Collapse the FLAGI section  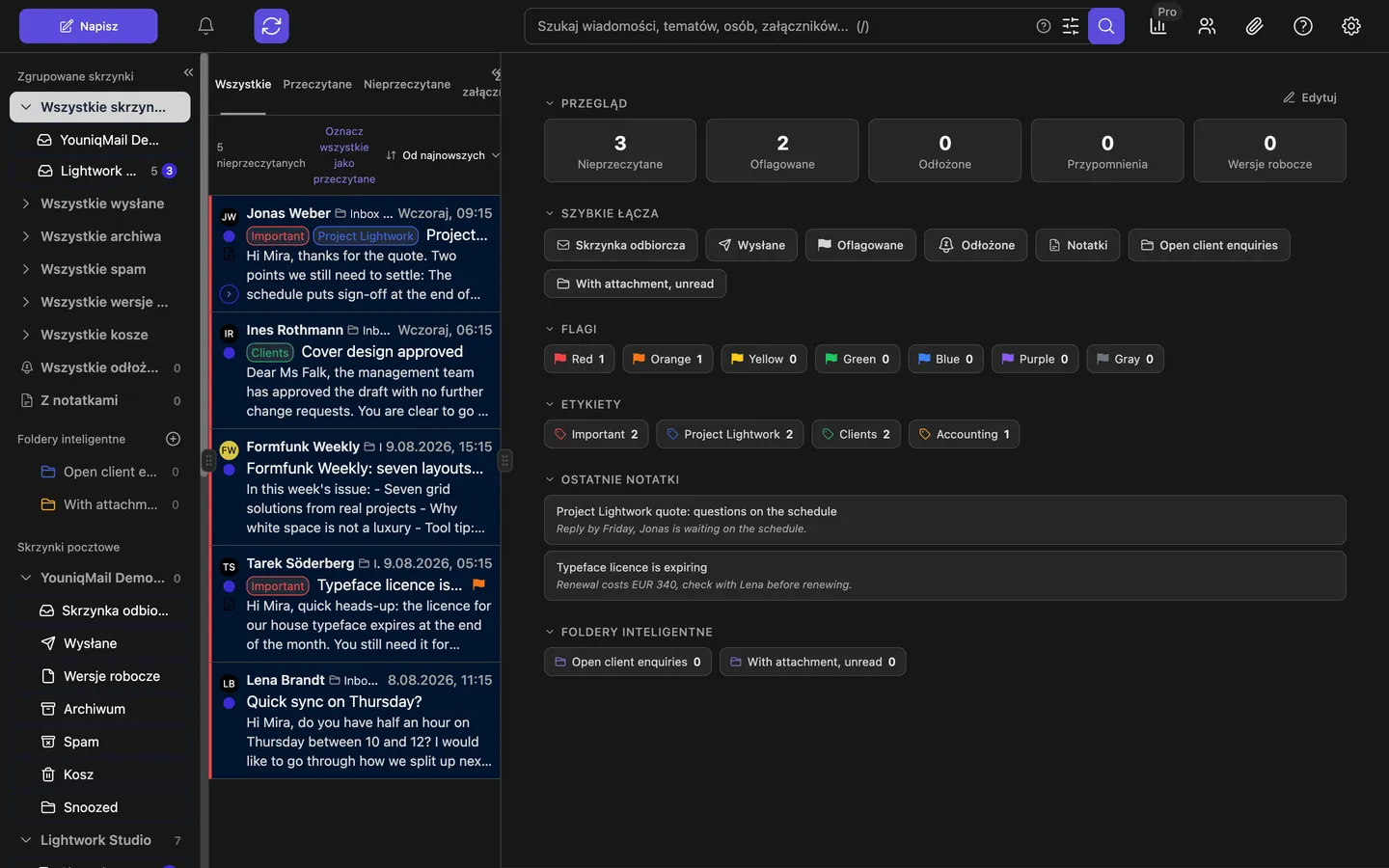pyautogui.click(x=550, y=329)
